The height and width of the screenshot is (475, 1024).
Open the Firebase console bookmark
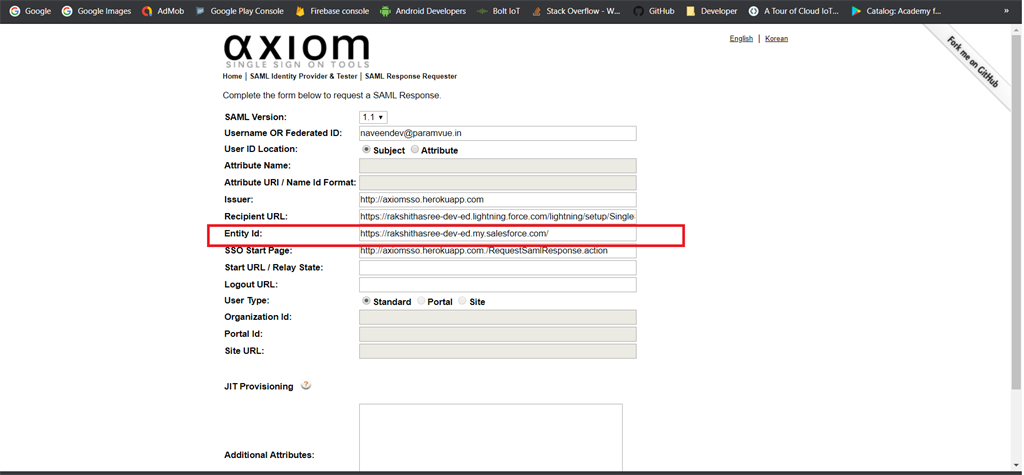coord(332,11)
